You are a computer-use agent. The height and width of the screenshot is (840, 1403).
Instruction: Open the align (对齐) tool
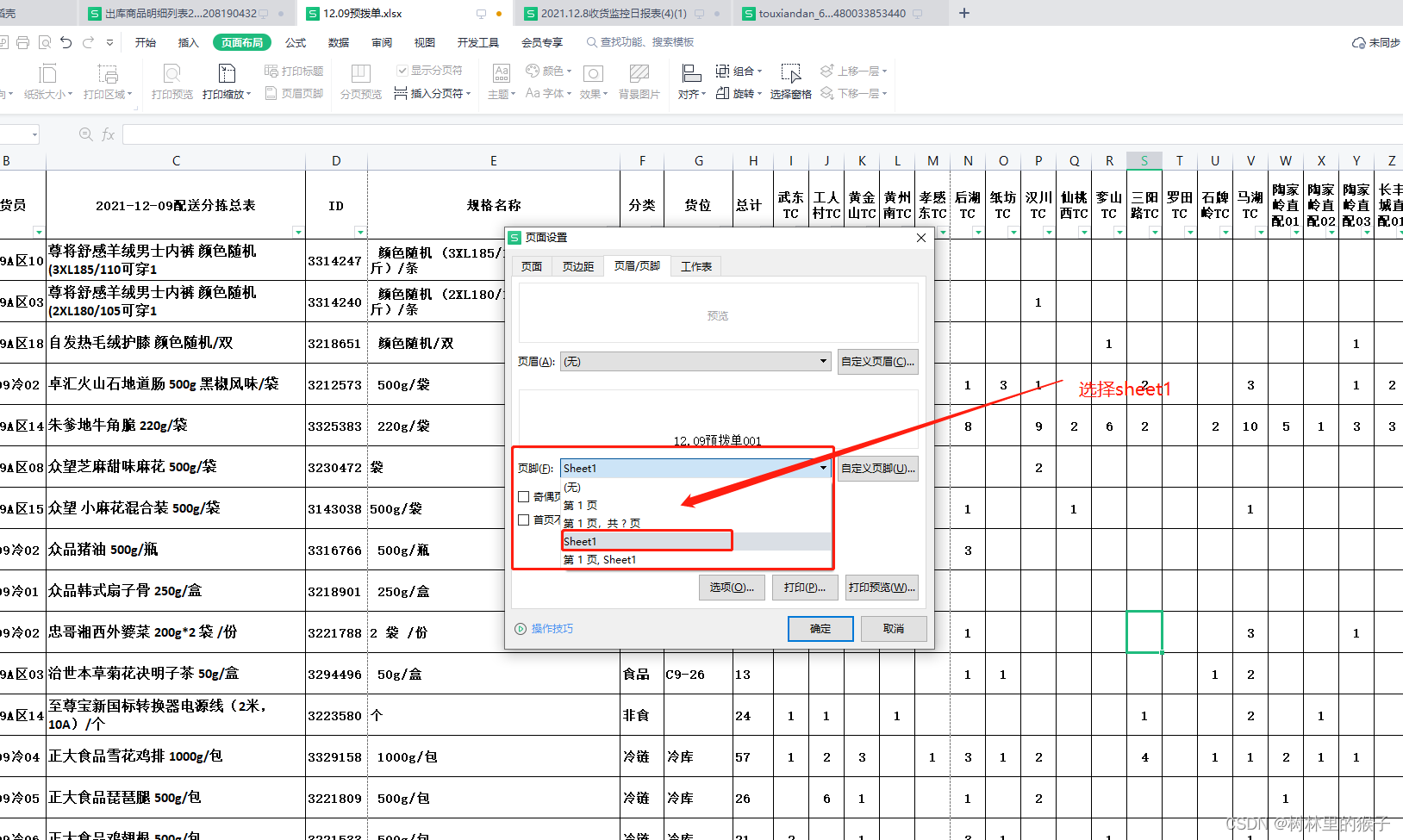point(691,83)
